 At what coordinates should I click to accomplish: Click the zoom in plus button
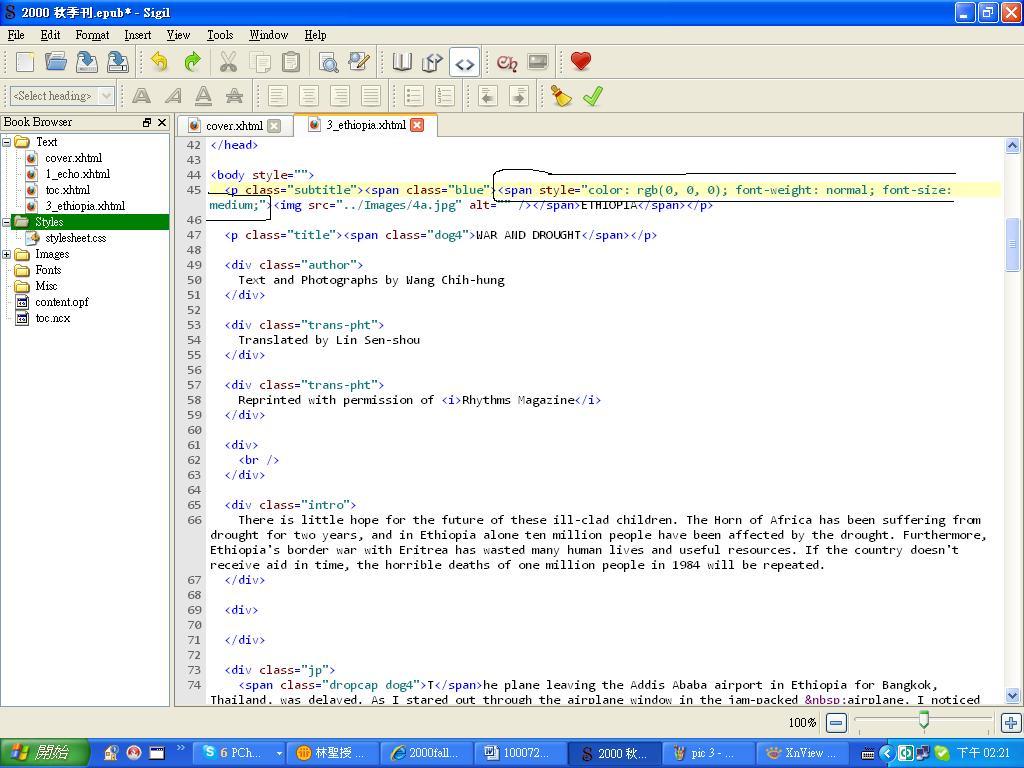click(x=1011, y=722)
